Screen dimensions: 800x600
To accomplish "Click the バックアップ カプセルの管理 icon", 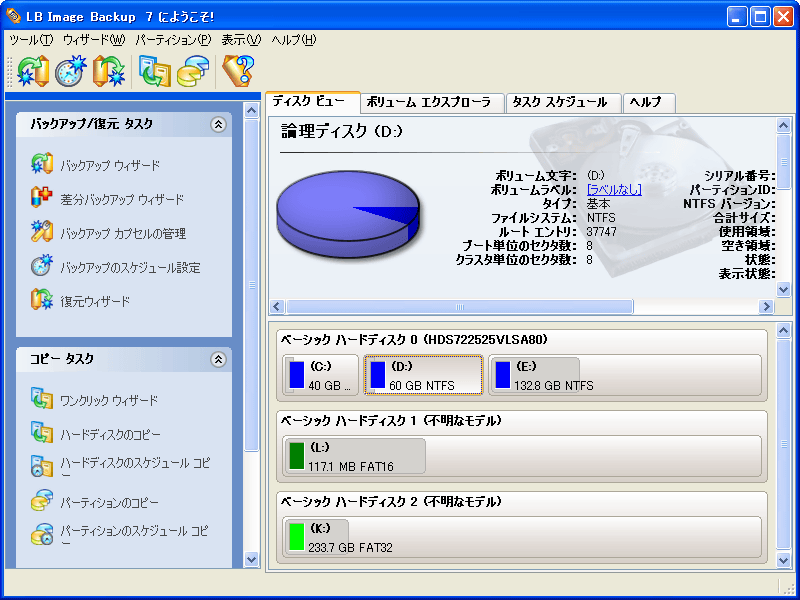I will (x=42, y=232).
